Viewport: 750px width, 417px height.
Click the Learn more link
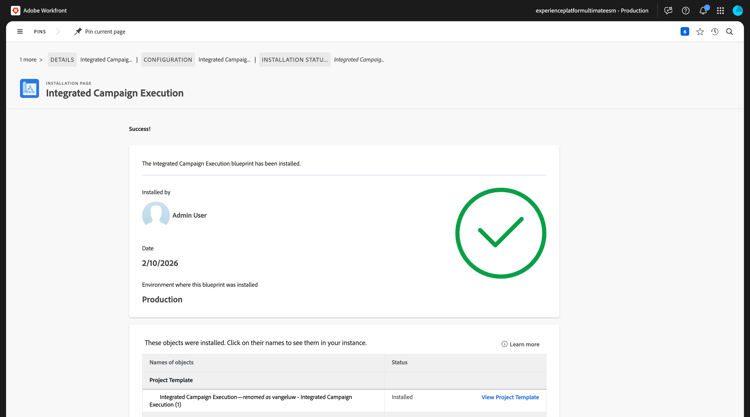click(520, 344)
